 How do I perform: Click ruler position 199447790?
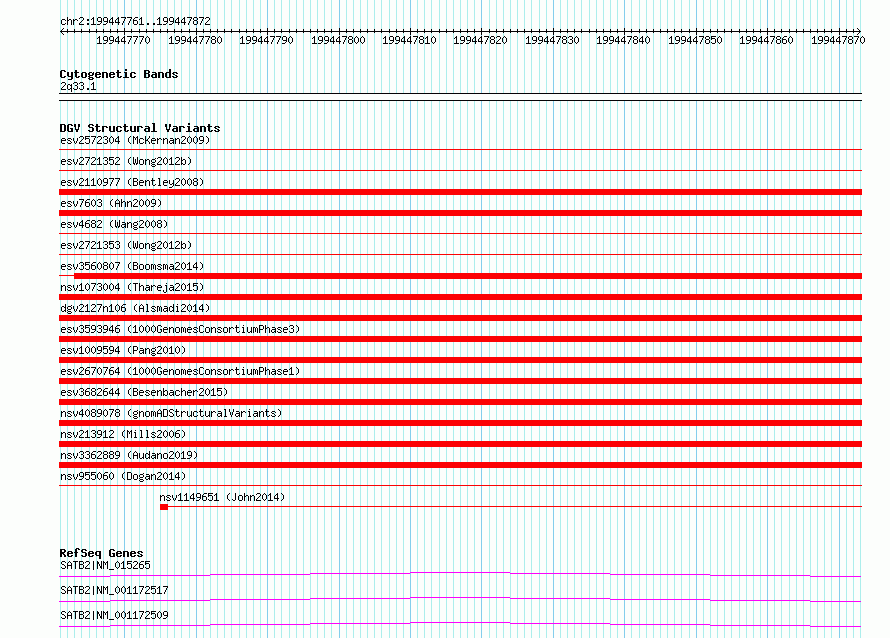266,40
